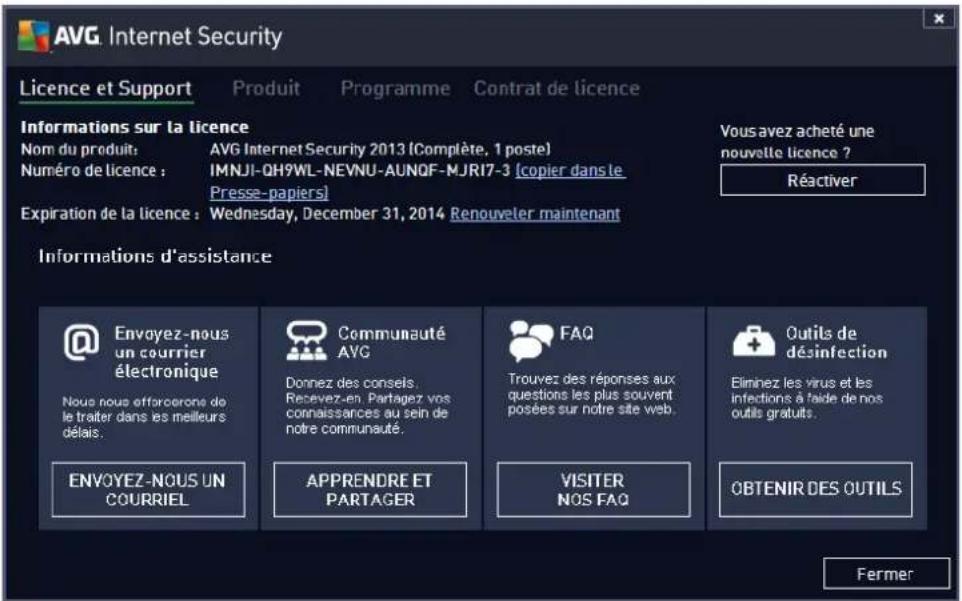
Task: Click the Informations d'assistance heading
Action: click(155, 256)
